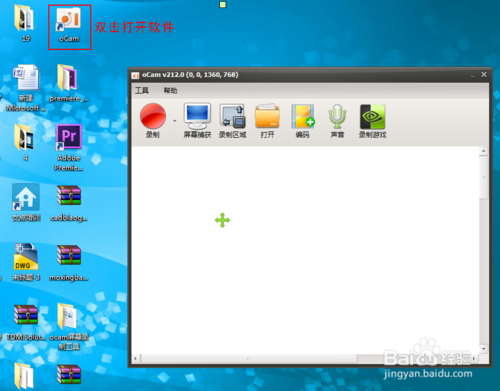Open the 工具 menu

click(x=142, y=90)
